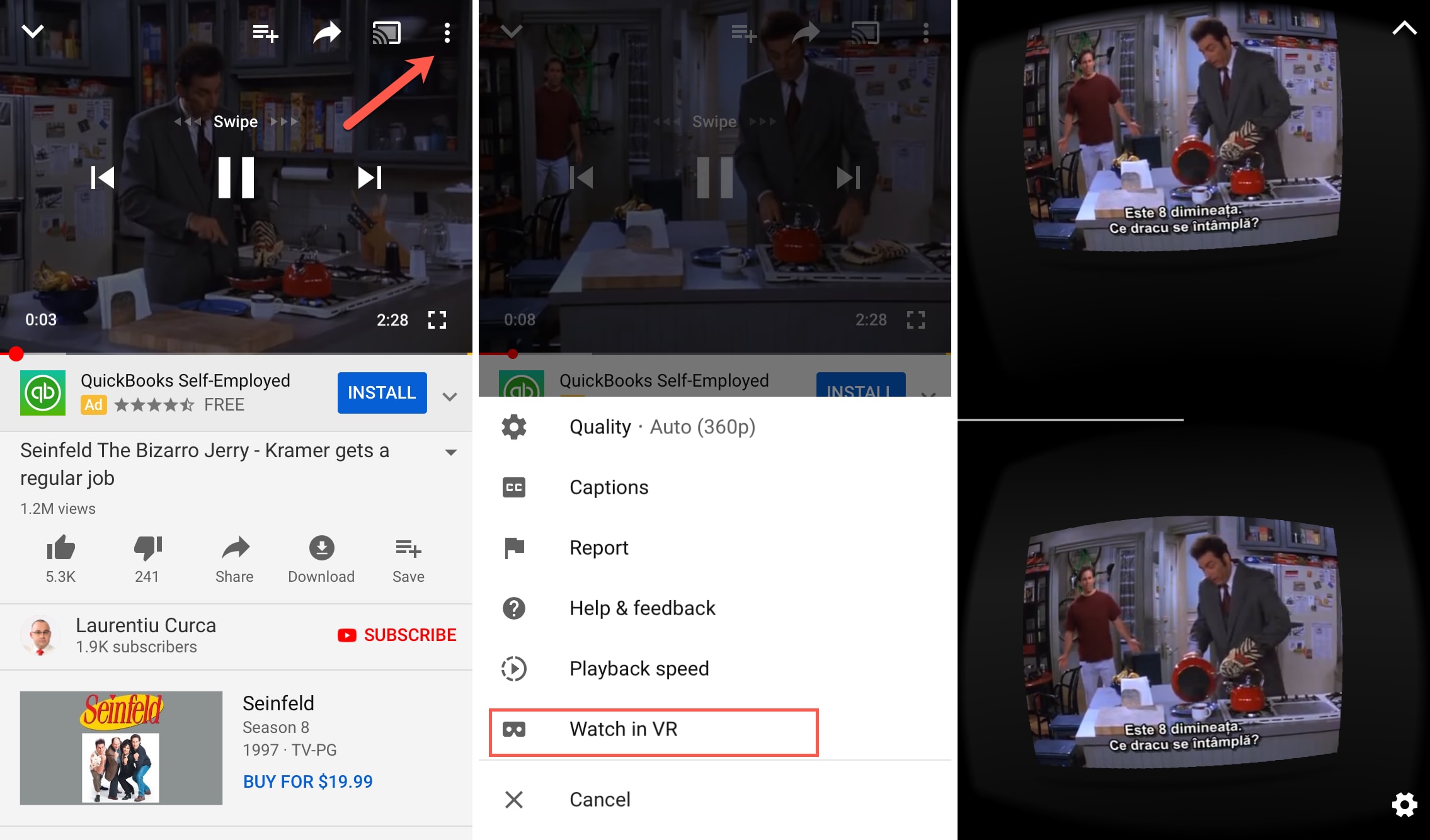This screenshot has width=1430, height=840.
Task: Tap the playback speed dial icon
Action: click(514, 669)
